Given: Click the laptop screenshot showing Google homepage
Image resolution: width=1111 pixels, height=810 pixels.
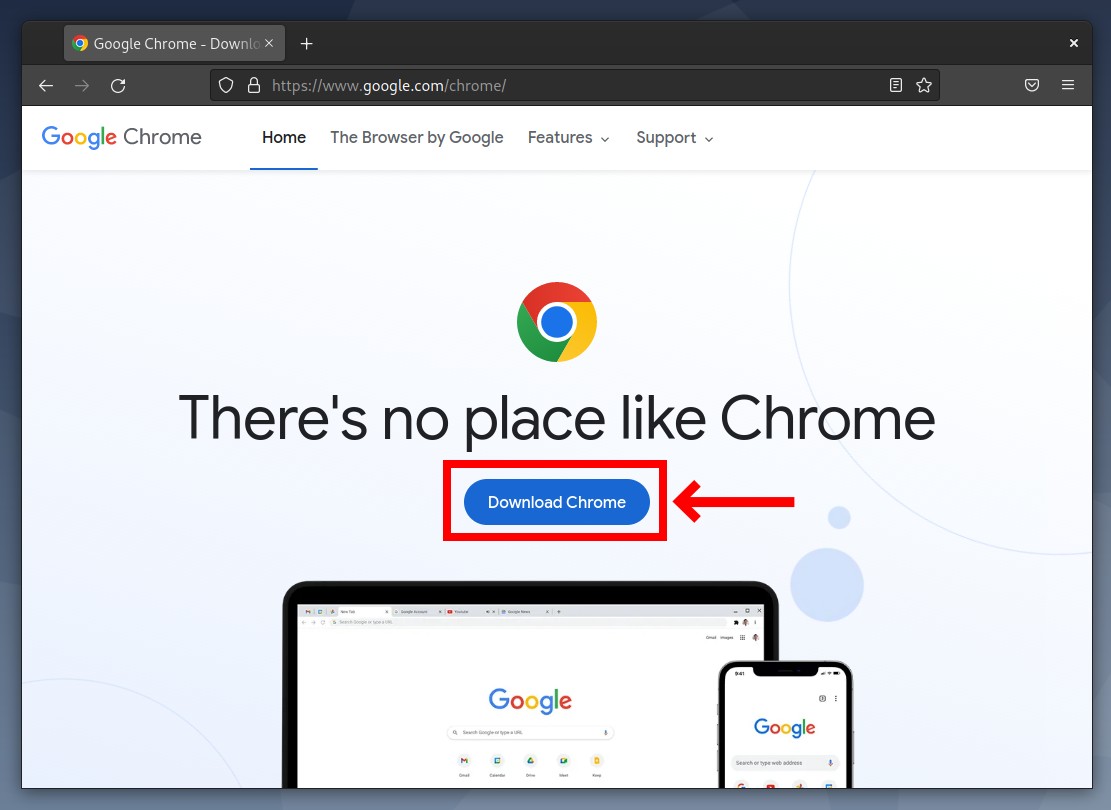Looking at the screenshot, I should [x=530, y=686].
